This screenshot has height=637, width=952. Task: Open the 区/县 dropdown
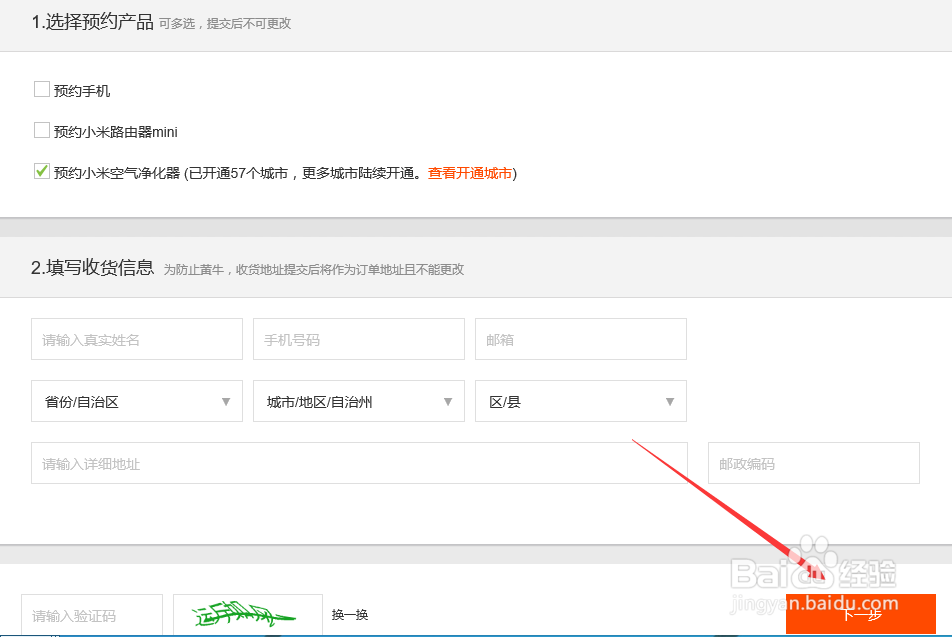[581, 401]
